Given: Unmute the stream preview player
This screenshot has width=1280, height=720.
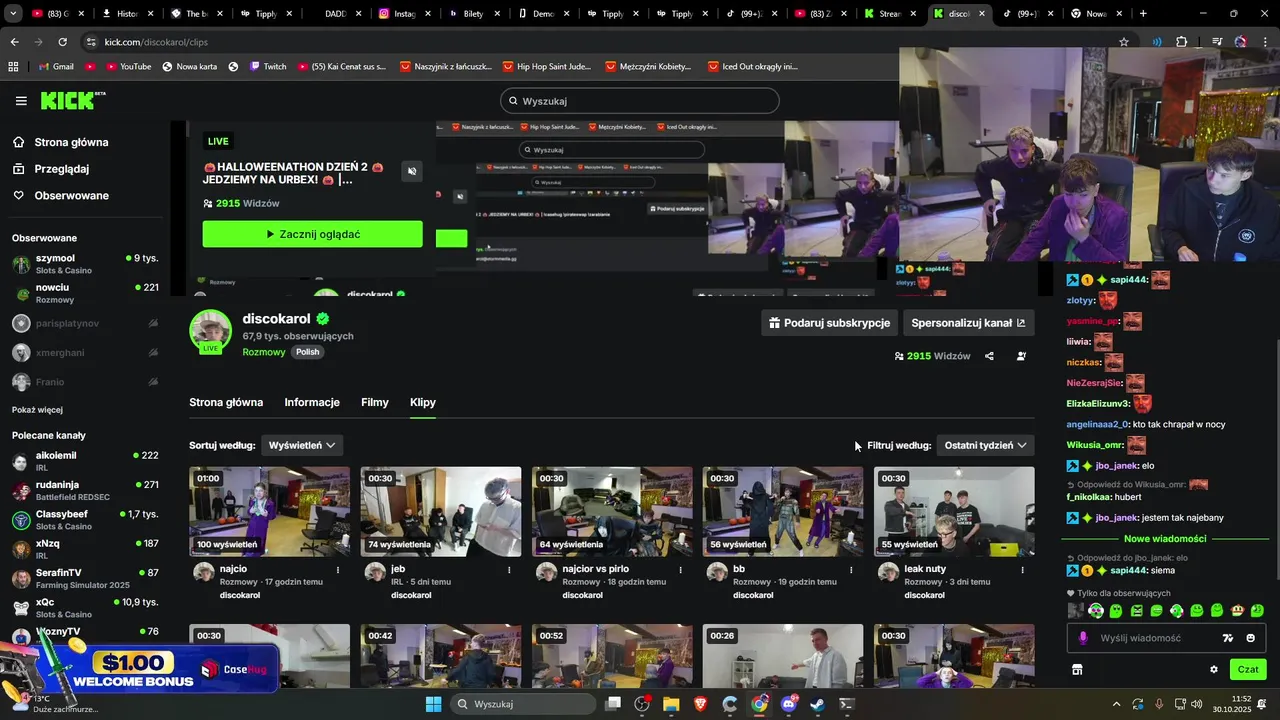Looking at the screenshot, I should (411, 171).
